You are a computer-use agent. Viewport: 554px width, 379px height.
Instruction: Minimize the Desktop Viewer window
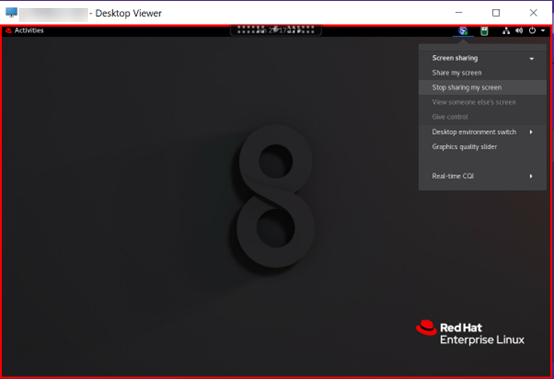pos(459,13)
